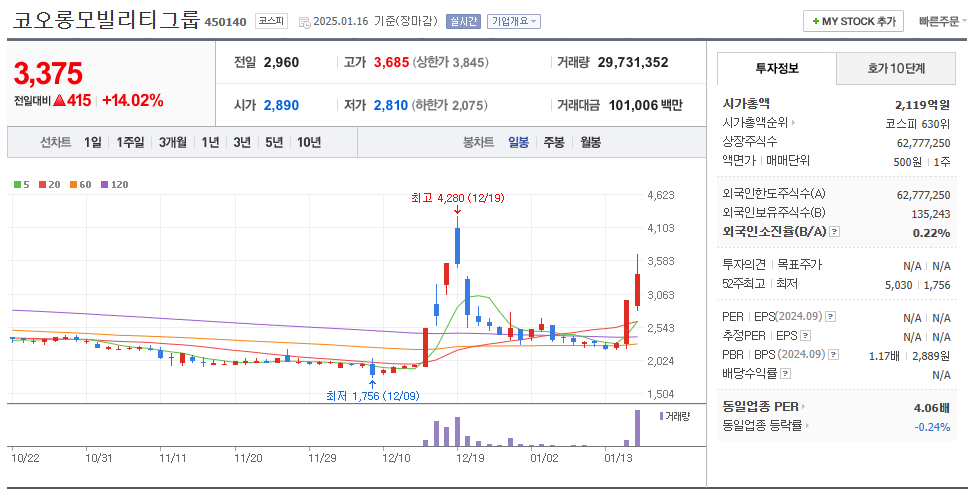Click 전일 value 2,960
This screenshot has height=489, width=977.
282,62
